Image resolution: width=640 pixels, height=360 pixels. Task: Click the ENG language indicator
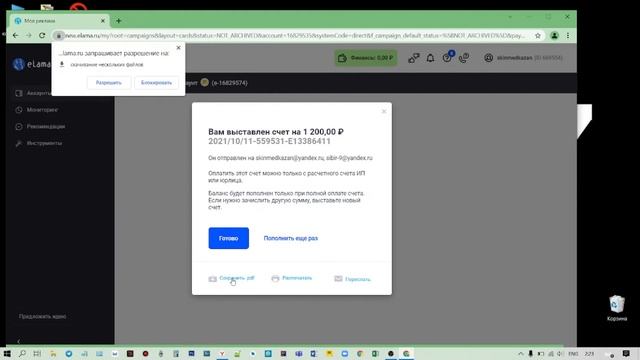(x=573, y=353)
